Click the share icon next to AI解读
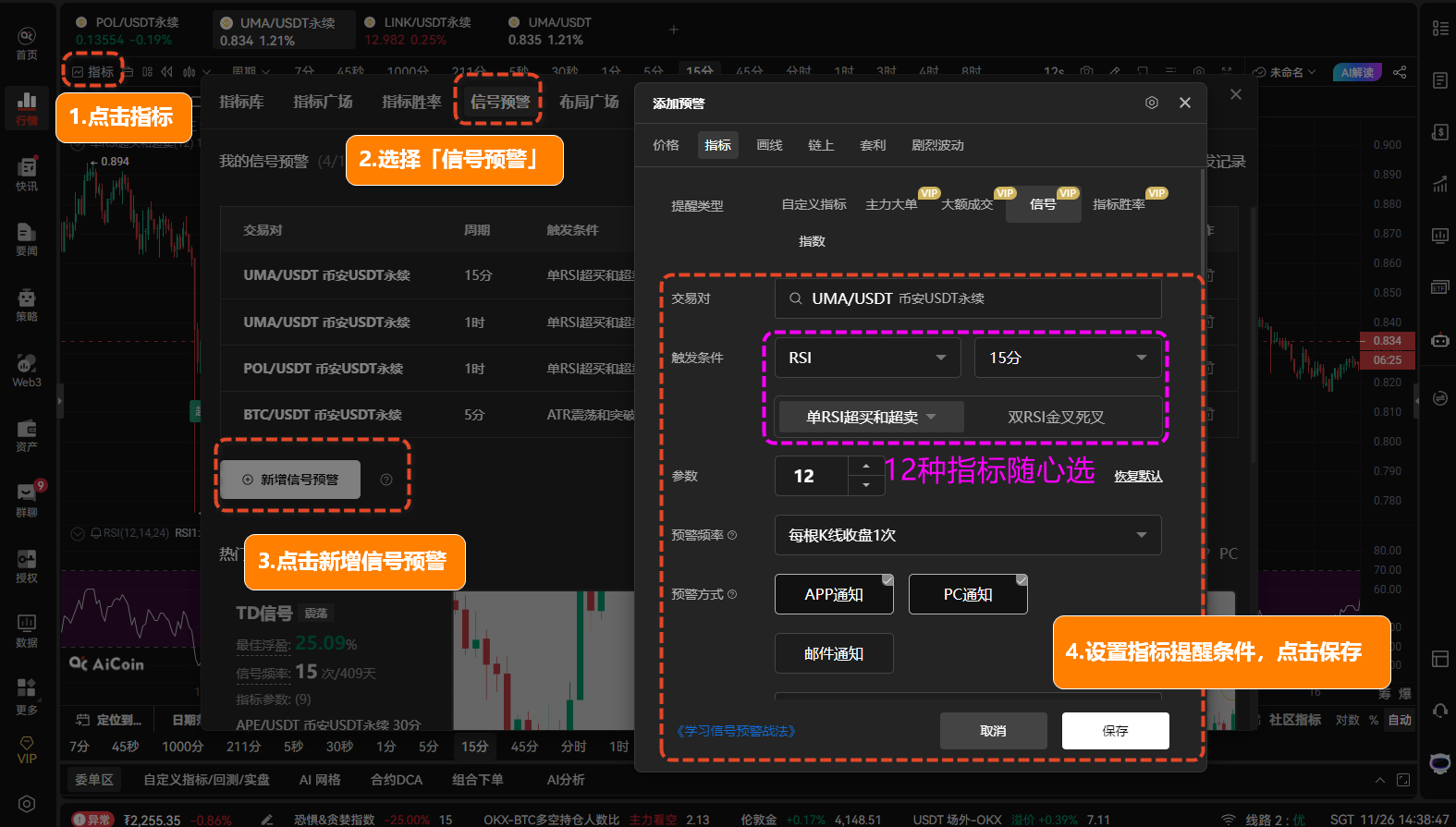Viewport: 1456px width, 827px height. pos(1400,72)
